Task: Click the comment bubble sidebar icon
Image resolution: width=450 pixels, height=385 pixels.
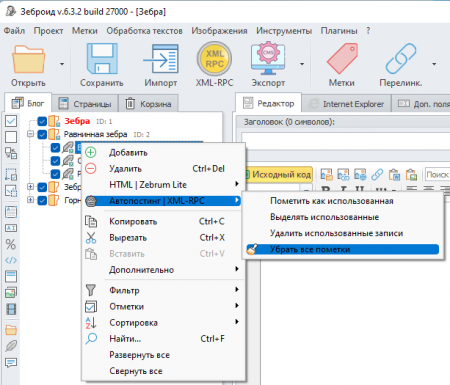Action: click(11, 362)
